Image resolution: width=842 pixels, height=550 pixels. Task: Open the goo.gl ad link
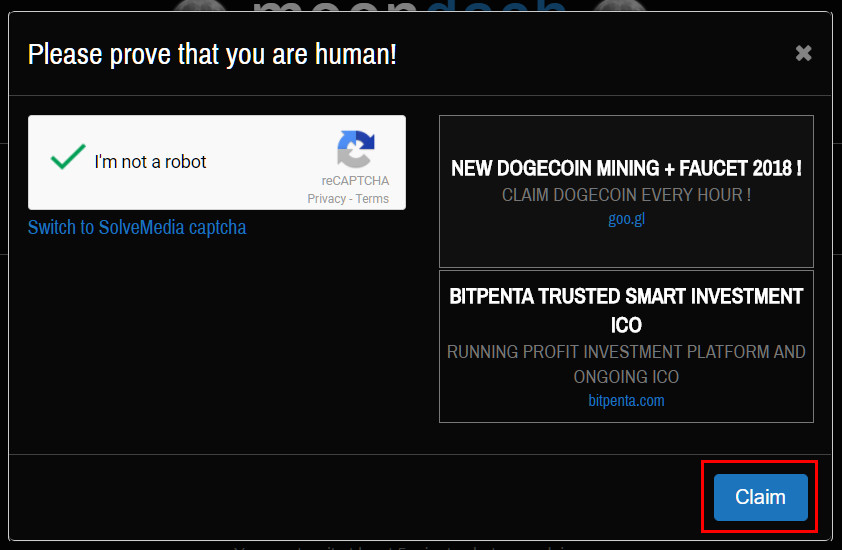[x=626, y=219]
